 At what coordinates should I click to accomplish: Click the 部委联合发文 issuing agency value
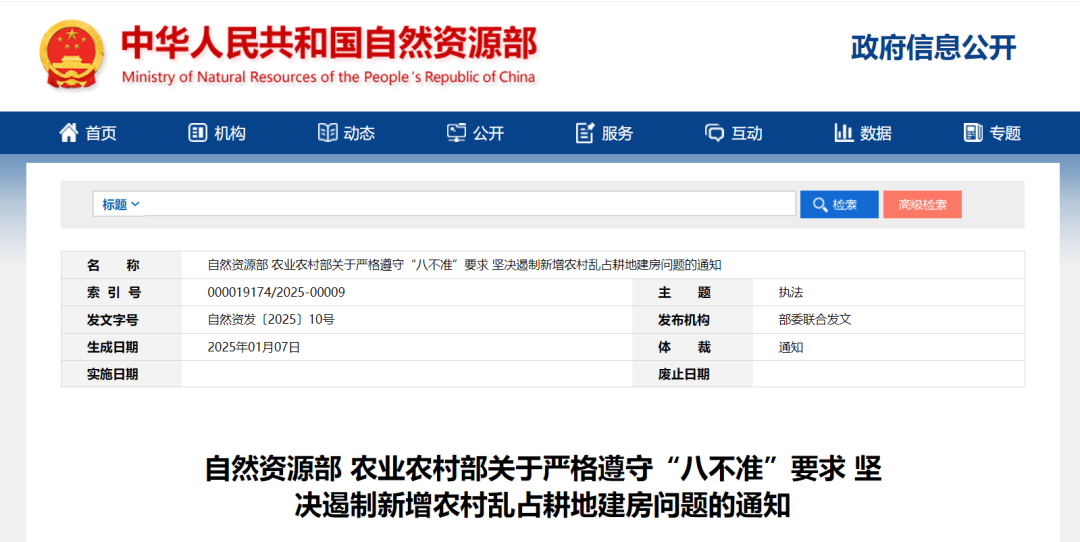[815, 320]
